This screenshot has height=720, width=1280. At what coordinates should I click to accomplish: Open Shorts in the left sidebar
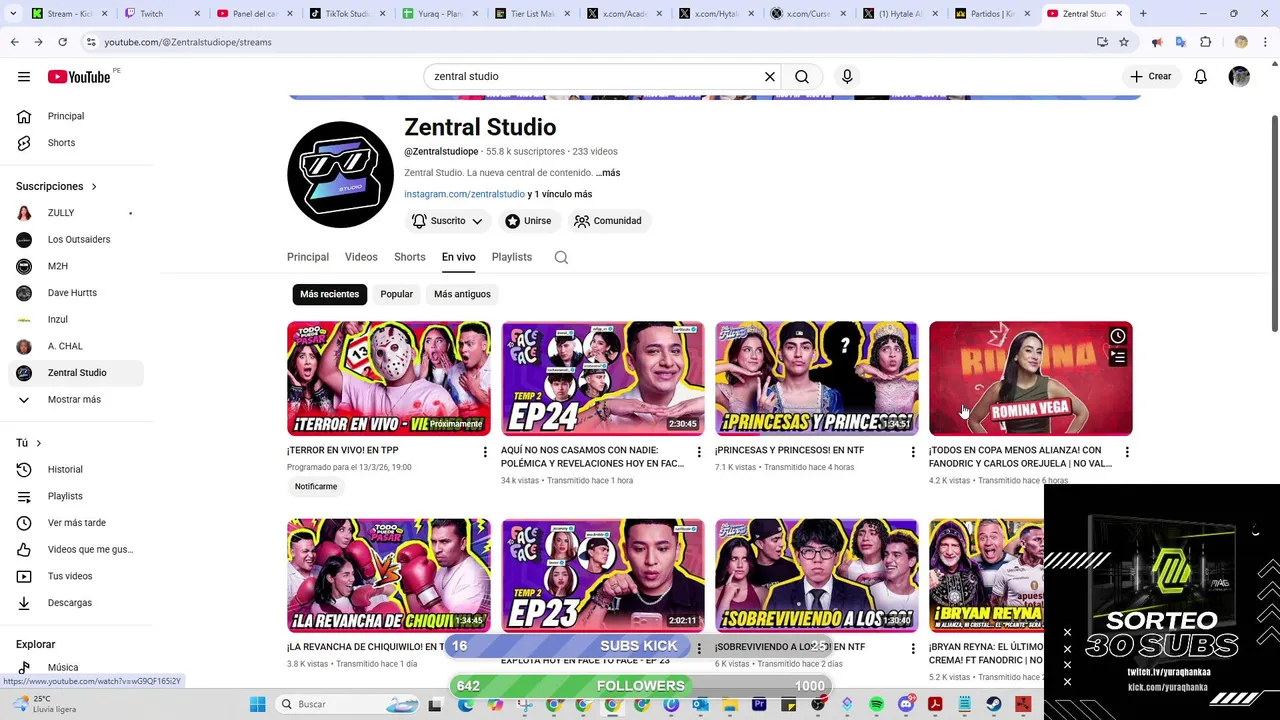(x=76, y=143)
